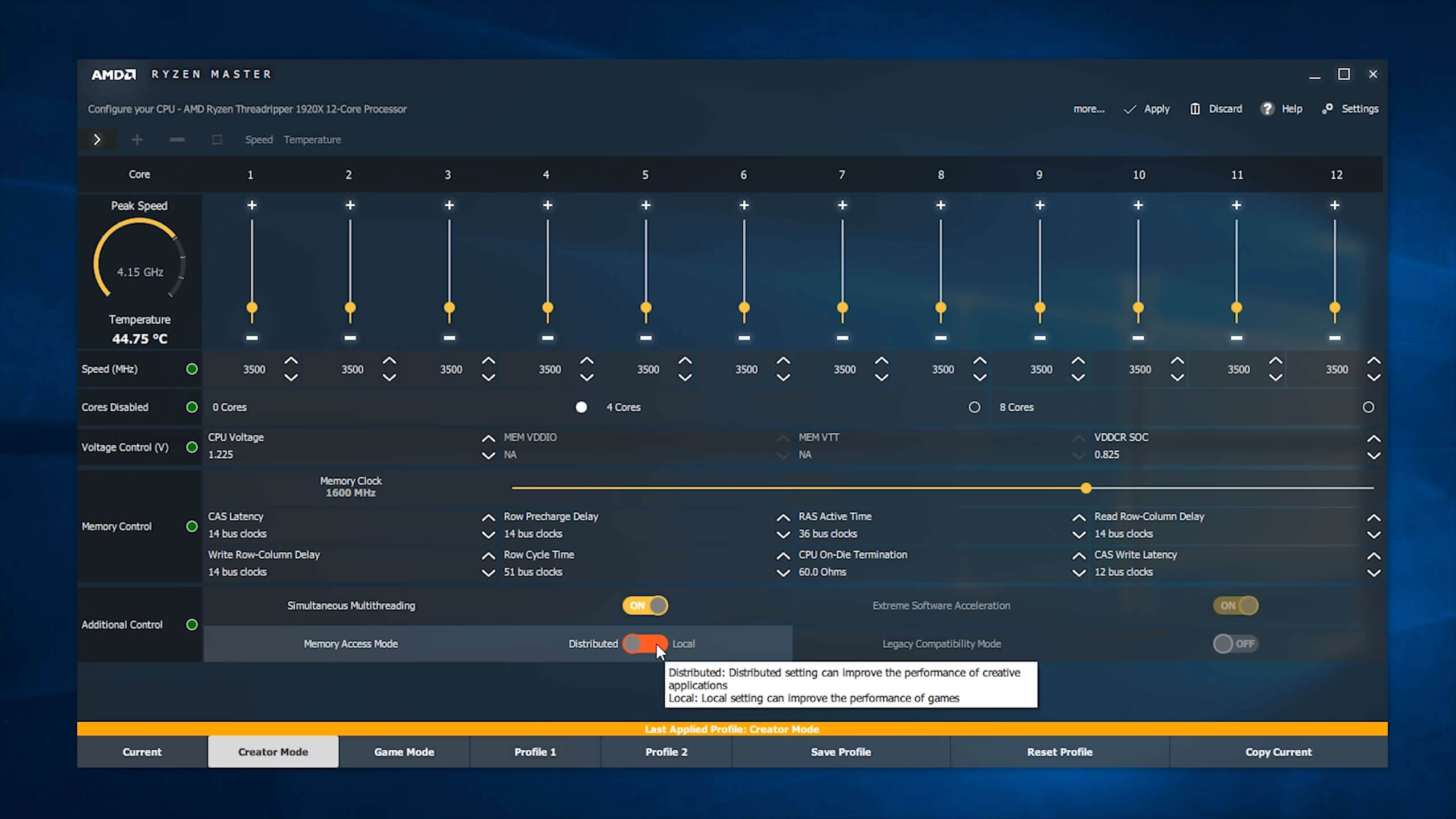
Task: Click green status indicator next to Speed (MHz)
Action: (x=192, y=369)
